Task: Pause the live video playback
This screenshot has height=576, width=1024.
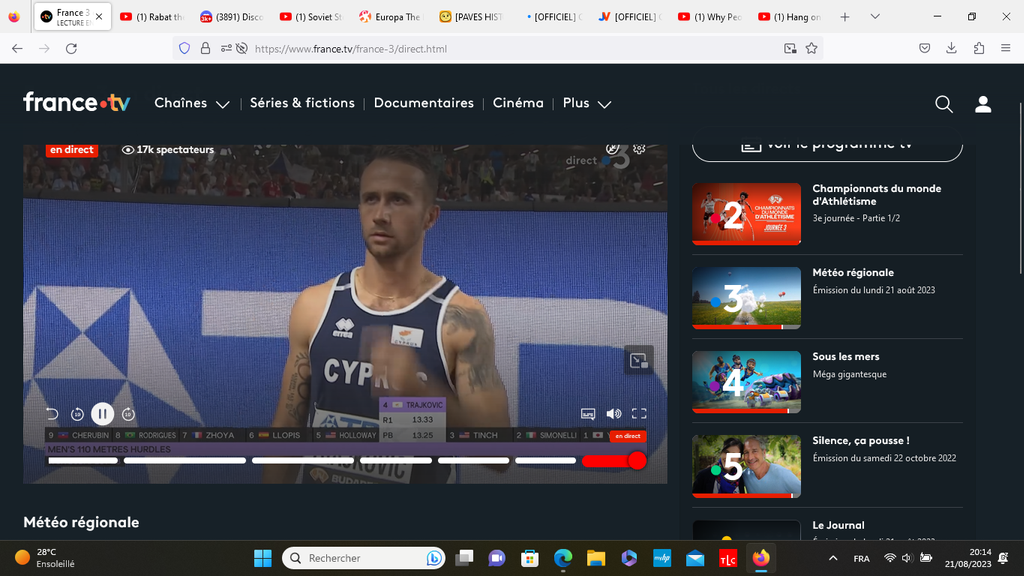Action: pyautogui.click(x=103, y=413)
